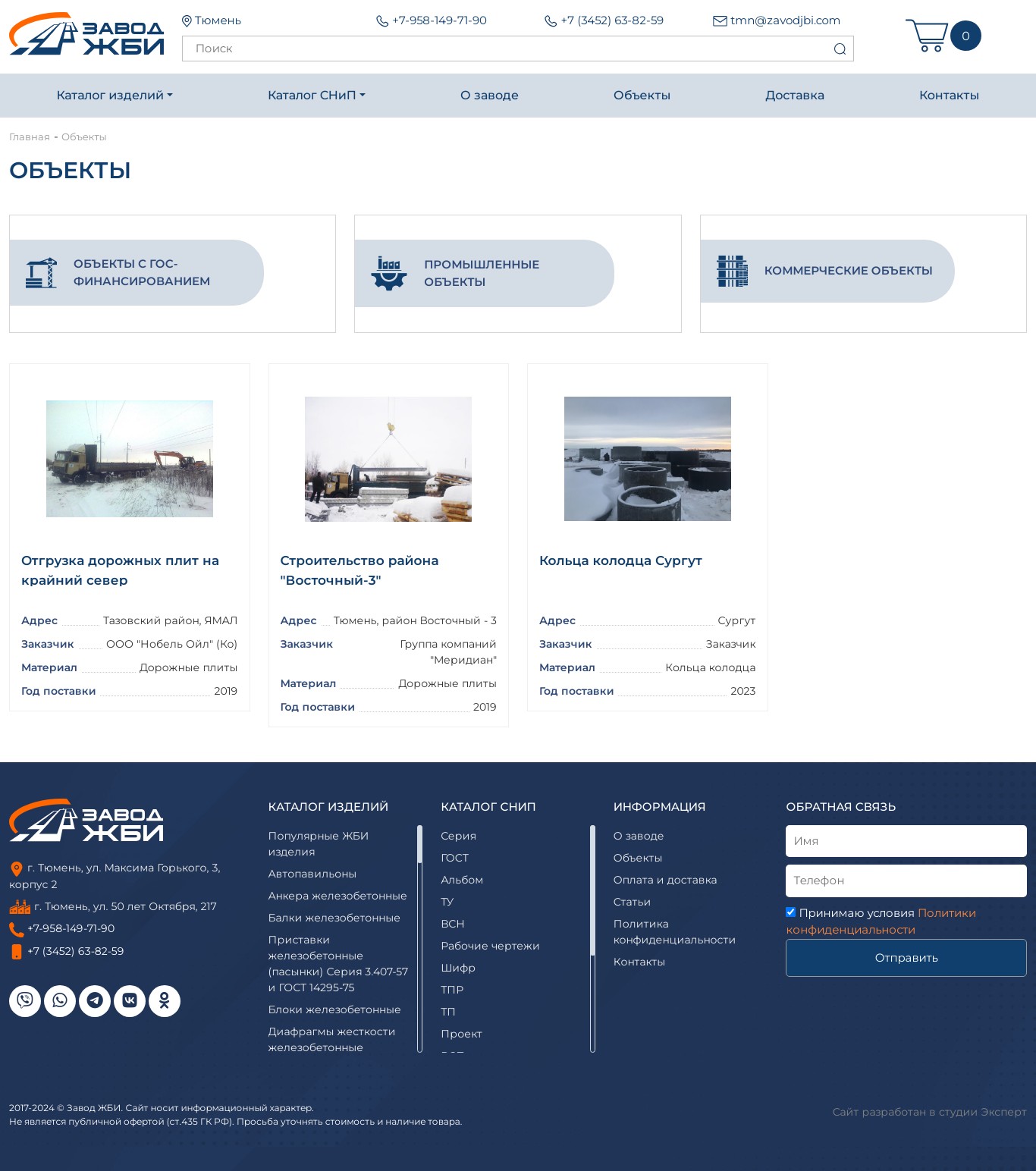Open the ГОСТ footer link

[x=455, y=858]
